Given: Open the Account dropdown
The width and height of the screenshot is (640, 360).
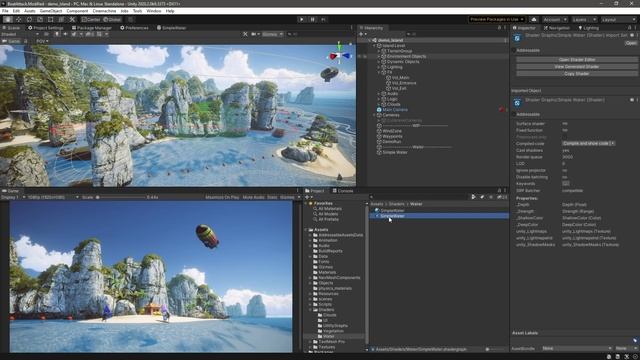Looking at the screenshot, I should pos(554,20).
